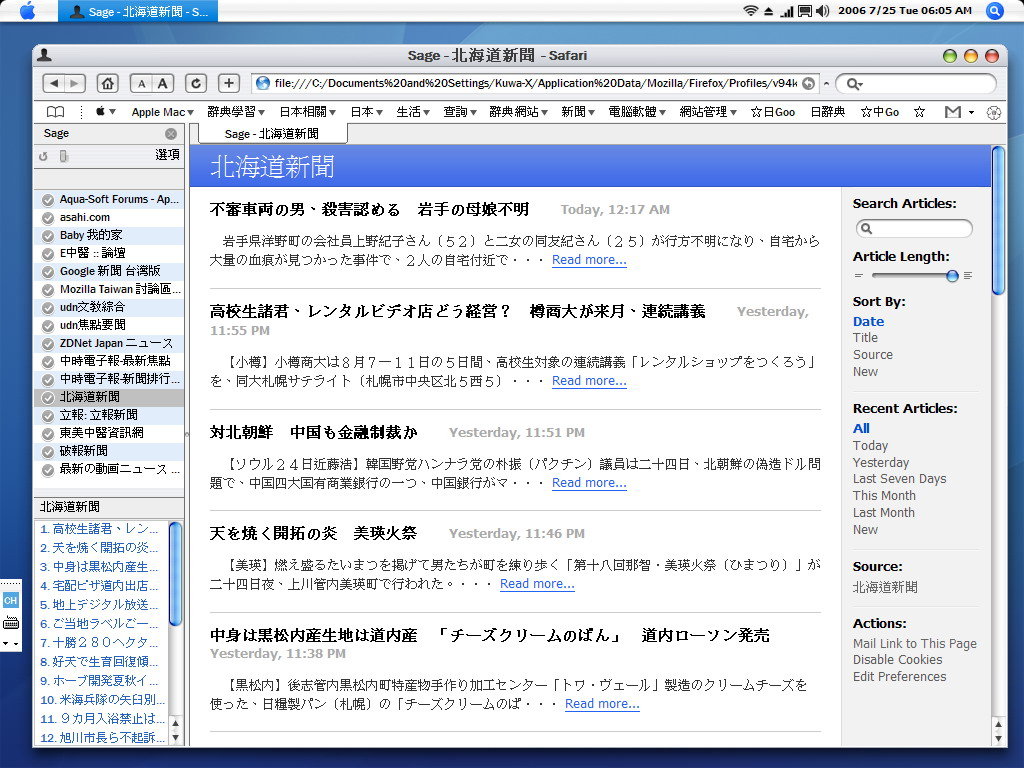Click the volume speaker icon in the menu bar
Screen dimensions: 1024x768
click(823, 11)
